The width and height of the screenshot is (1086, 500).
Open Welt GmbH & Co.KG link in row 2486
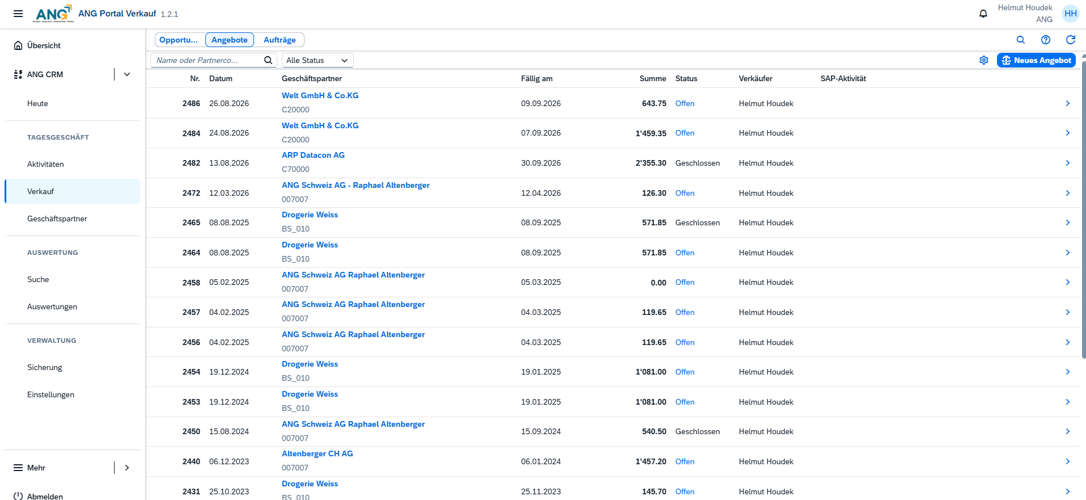tap(320, 96)
